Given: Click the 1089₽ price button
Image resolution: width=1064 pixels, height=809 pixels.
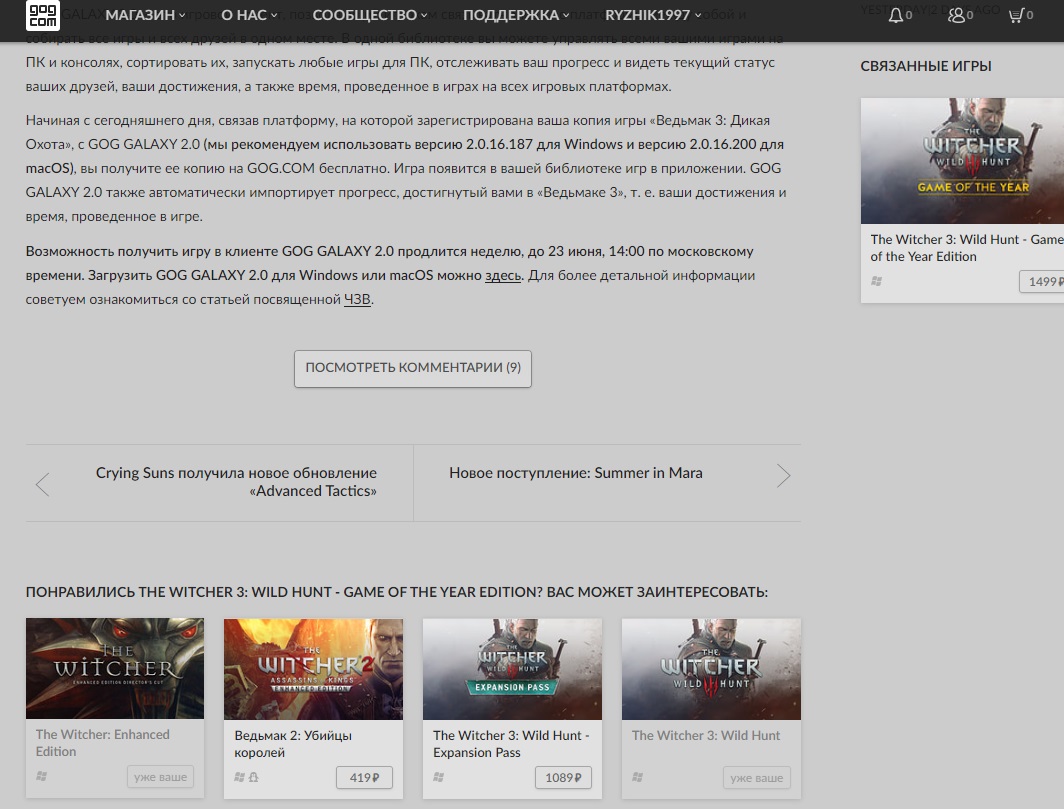Looking at the screenshot, I should pos(563,778).
